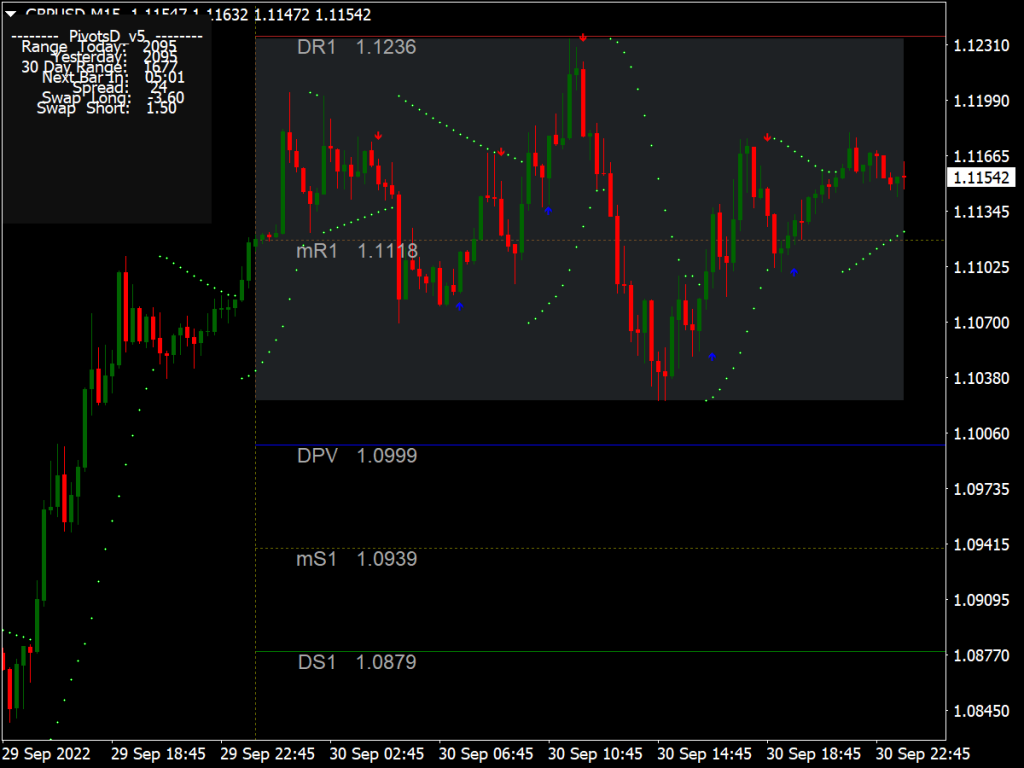Toggle the mS1 support level at 1.0939
Image resolution: width=1024 pixels, height=768 pixels.
point(316,559)
